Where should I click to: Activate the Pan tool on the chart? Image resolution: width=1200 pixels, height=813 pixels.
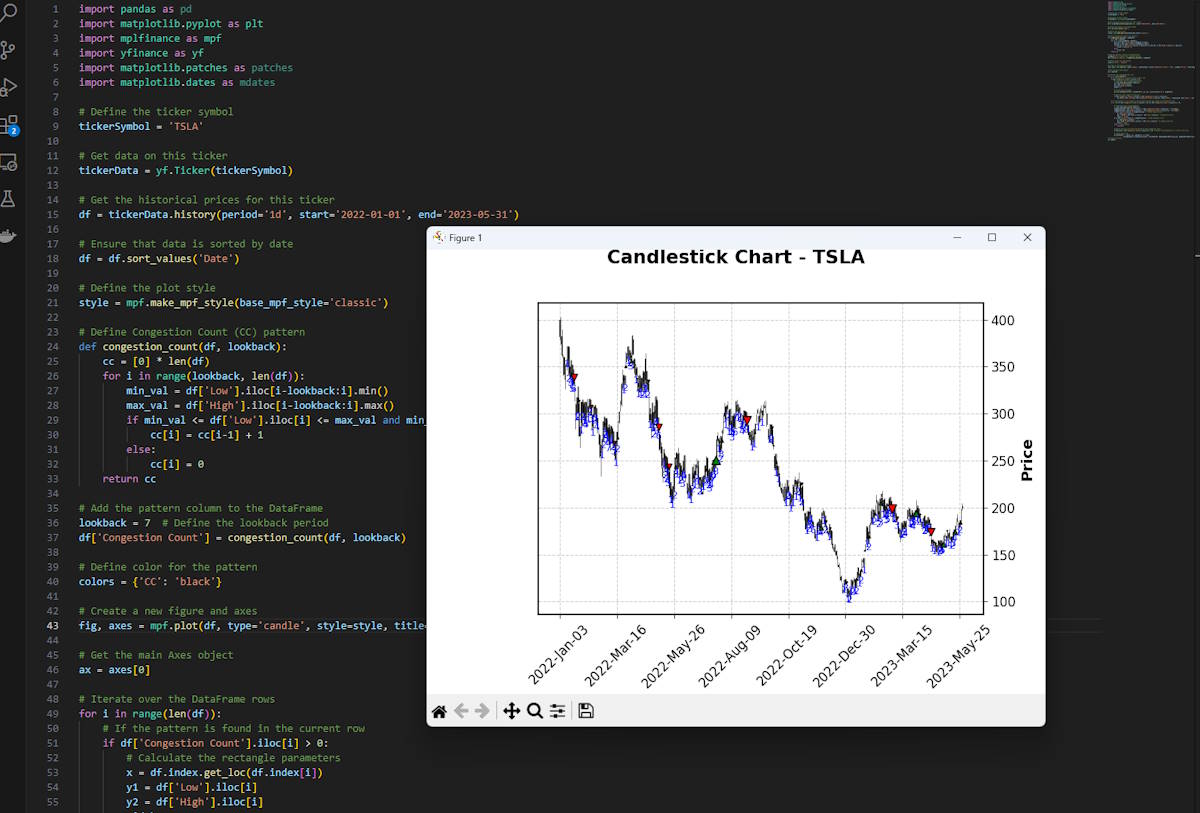pos(512,710)
